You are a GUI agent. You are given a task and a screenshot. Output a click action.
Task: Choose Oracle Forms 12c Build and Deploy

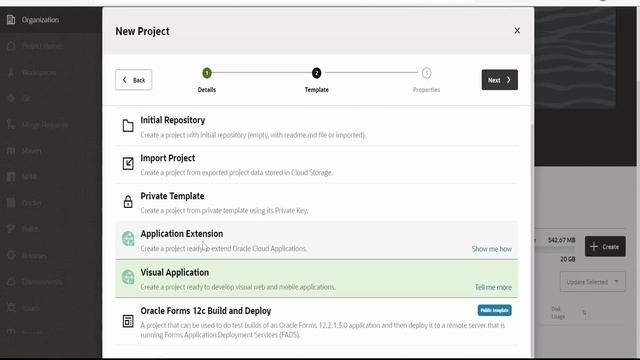[316, 322]
